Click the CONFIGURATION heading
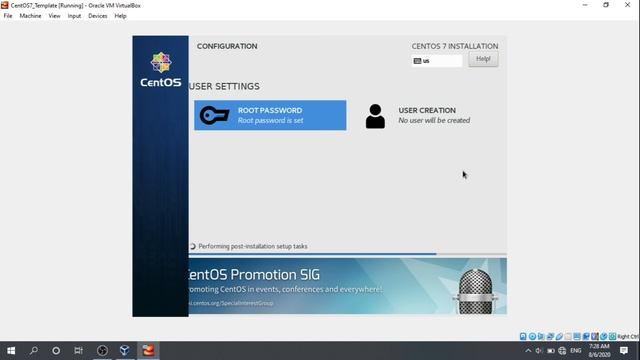This screenshot has width=640, height=360. (227, 46)
